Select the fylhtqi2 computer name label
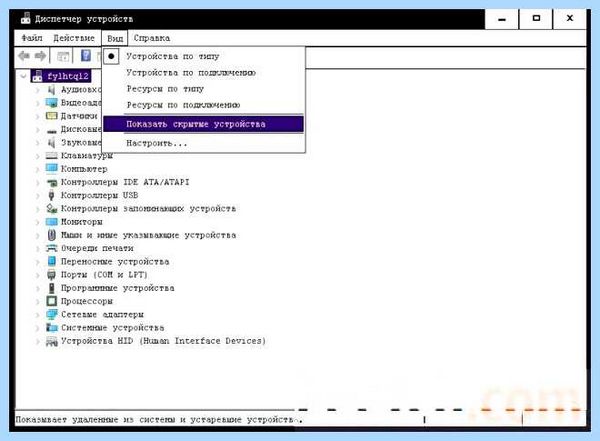600x441 pixels. point(68,76)
